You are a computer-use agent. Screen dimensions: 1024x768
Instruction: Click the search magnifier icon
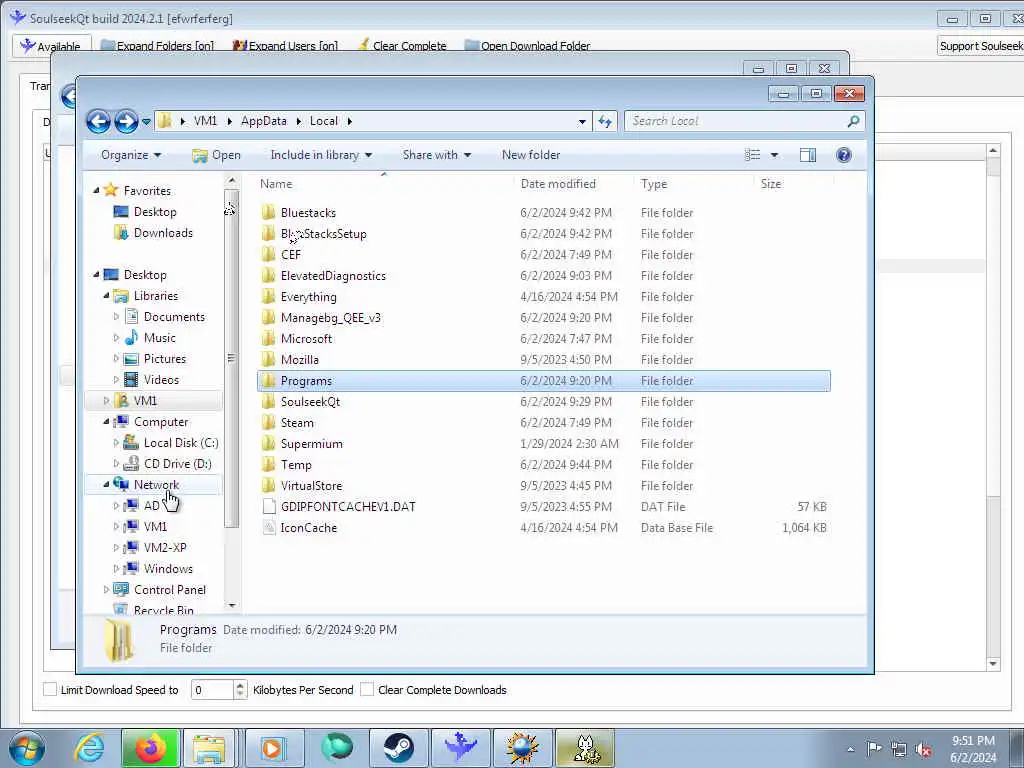click(x=853, y=121)
